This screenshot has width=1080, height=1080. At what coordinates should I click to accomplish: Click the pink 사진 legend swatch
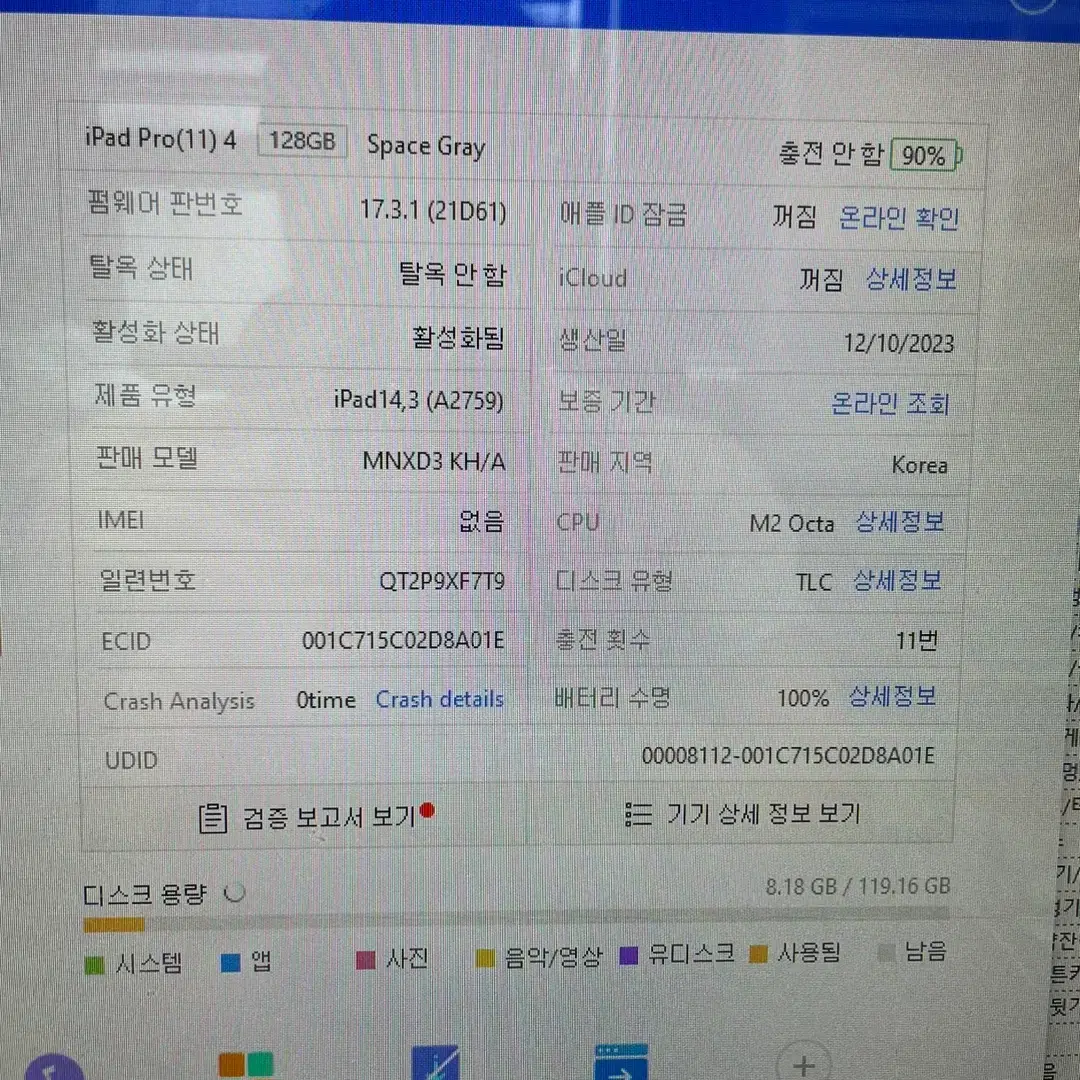pyautogui.click(x=366, y=960)
